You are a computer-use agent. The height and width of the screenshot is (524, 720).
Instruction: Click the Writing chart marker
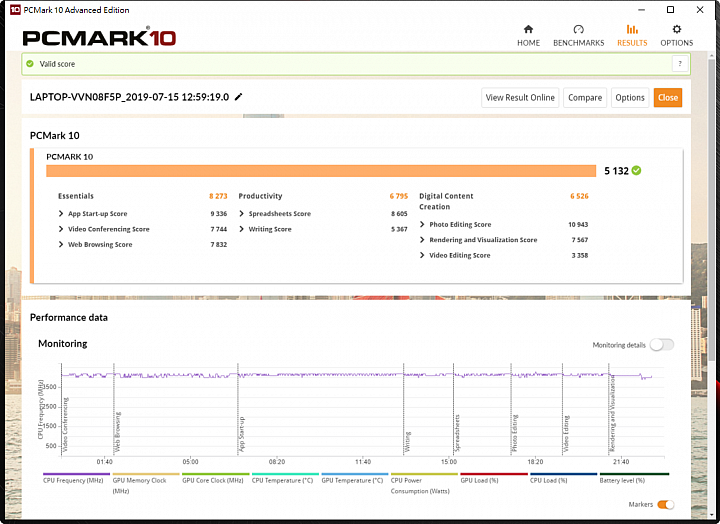(408, 441)
